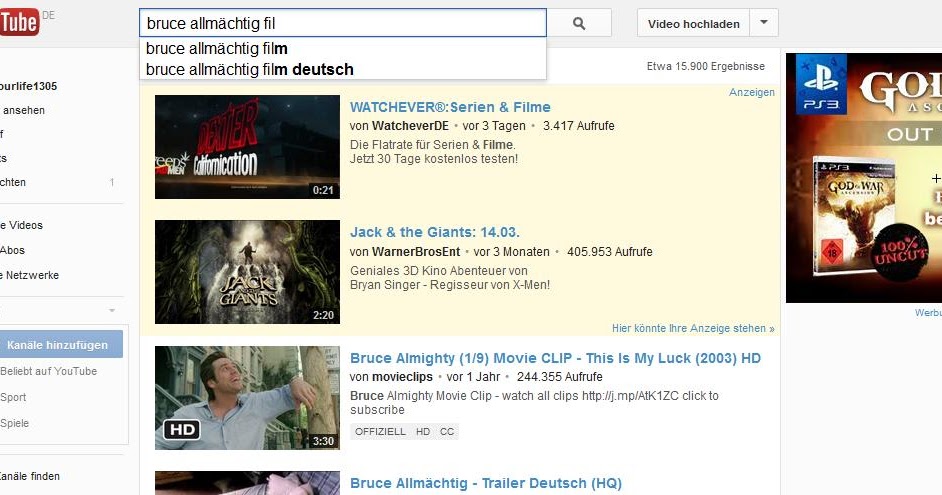
Task: Select suggestion 'bruce allmächtig film'
Action: [342, 48]
